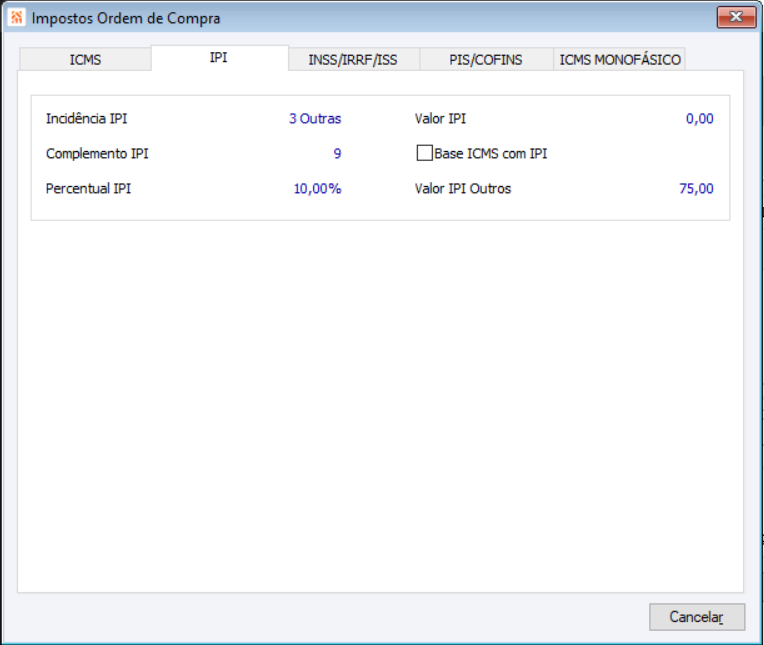Screen dimensions: 764x645
Task: Go to the PIS/COFINS tab
Action: point(486,59)
